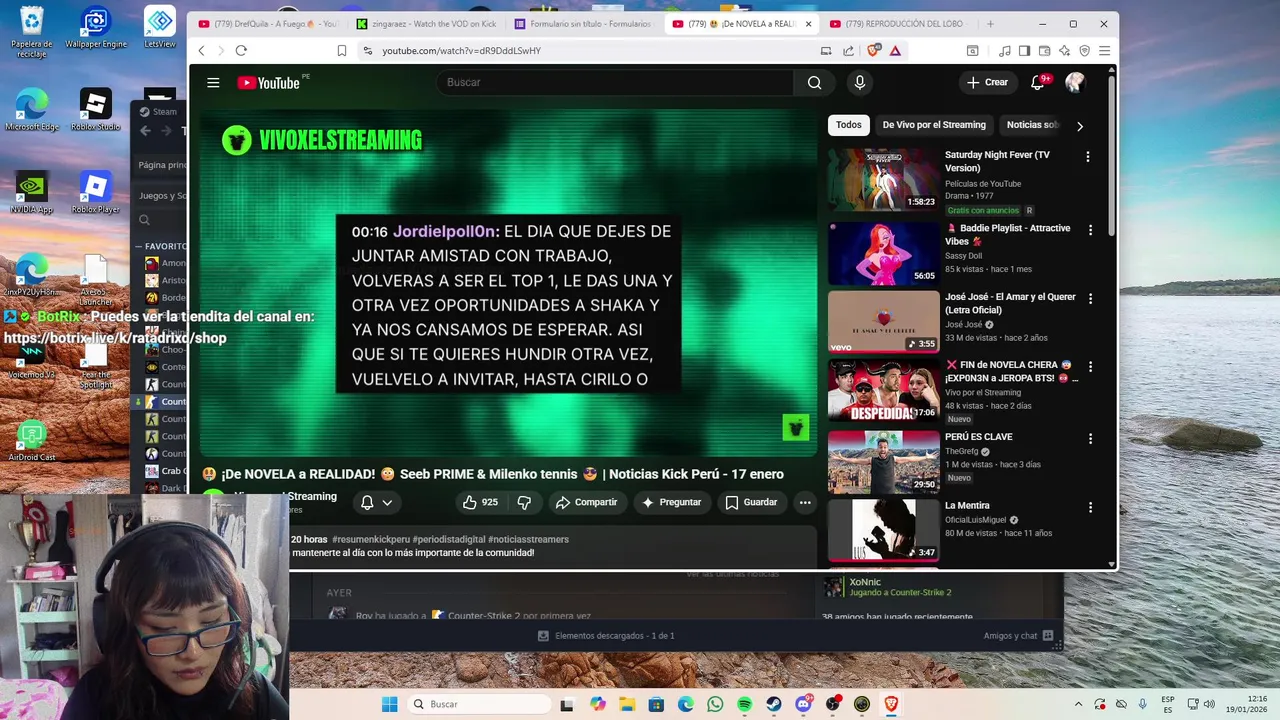The width and height of the screenshot is (1280, 720).
Task: Open options for La Mentira video
Action: 1091,508
